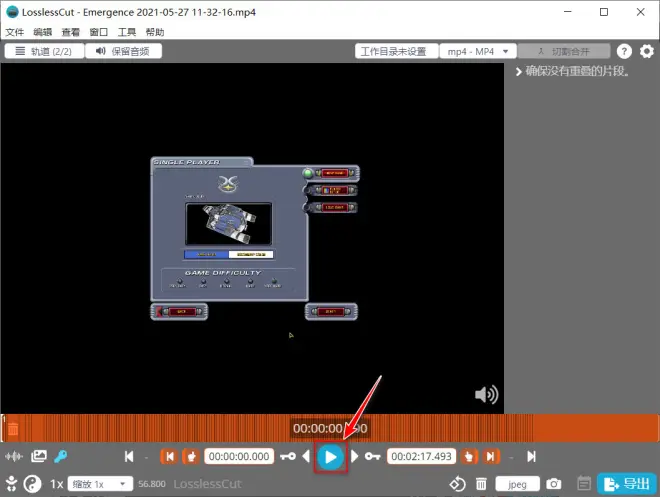
Task: Click the blue Export button
Action: (627, 484)
